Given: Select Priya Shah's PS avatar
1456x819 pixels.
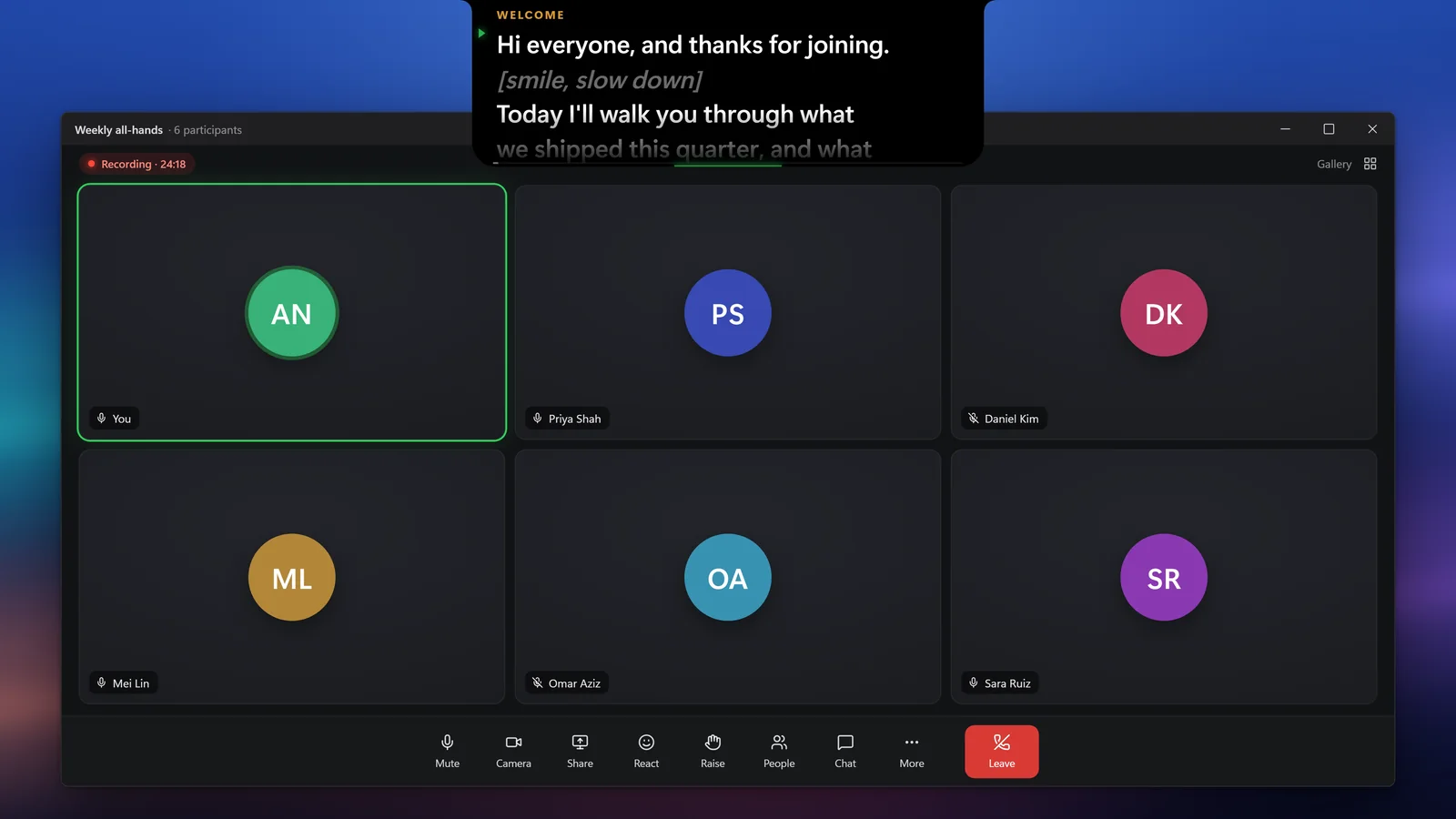Looking at the screenshot, I should coord(728,313).
